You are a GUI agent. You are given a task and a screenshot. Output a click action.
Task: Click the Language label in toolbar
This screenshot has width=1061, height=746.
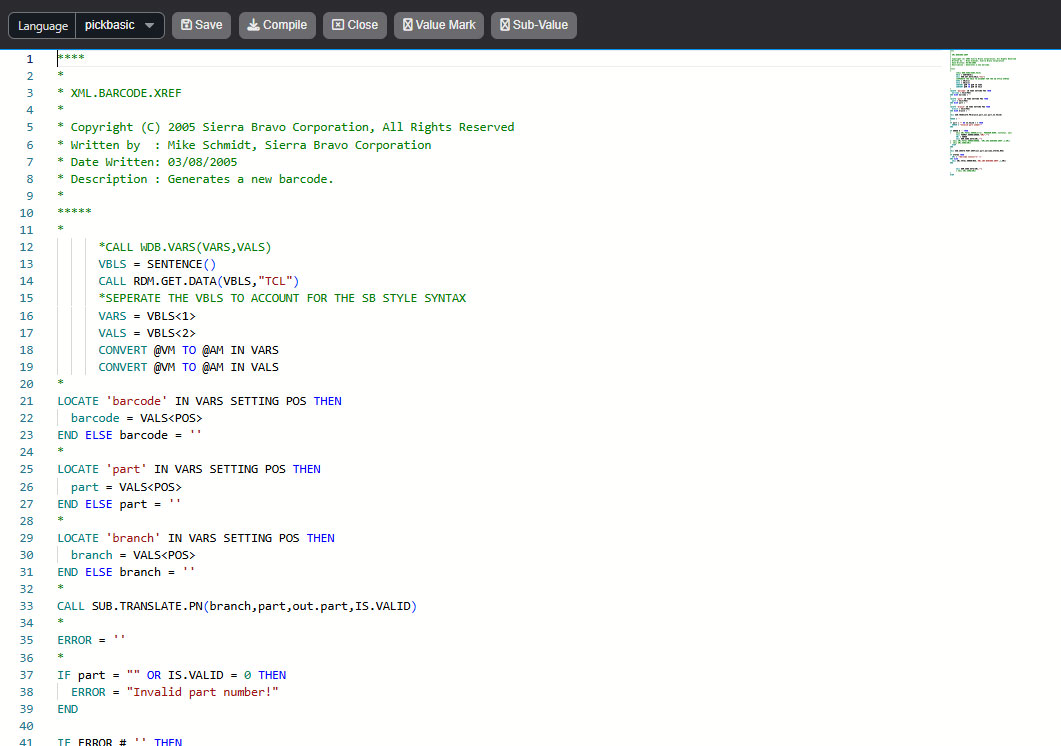pos(43,25)
